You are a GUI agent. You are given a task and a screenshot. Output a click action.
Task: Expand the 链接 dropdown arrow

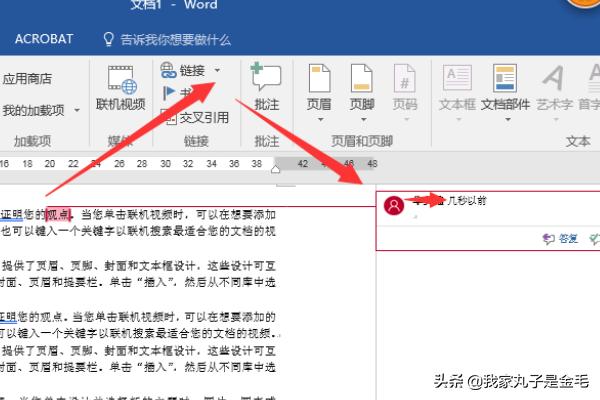click(x=217, y=70)
